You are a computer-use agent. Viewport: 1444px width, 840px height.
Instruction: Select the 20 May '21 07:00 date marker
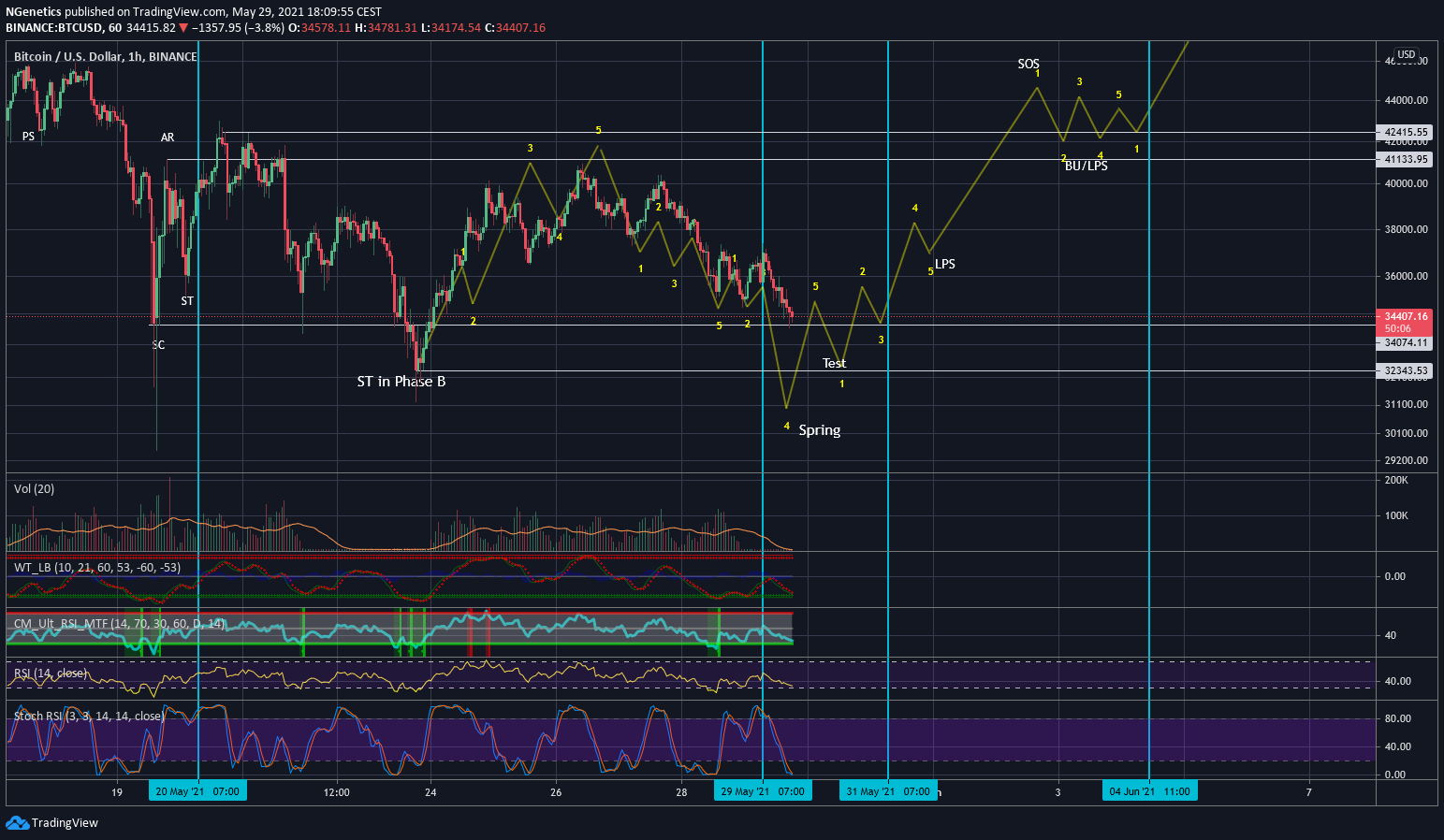click(197, 791)
